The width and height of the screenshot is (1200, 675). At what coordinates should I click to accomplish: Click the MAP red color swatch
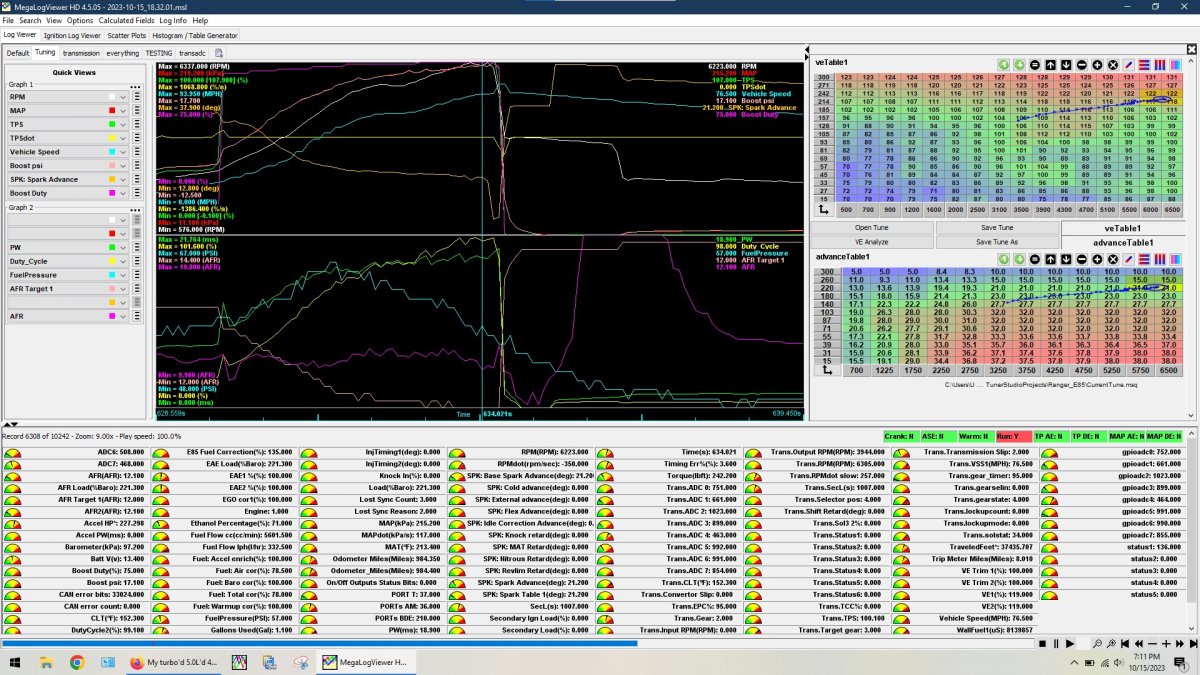[112, 111]
